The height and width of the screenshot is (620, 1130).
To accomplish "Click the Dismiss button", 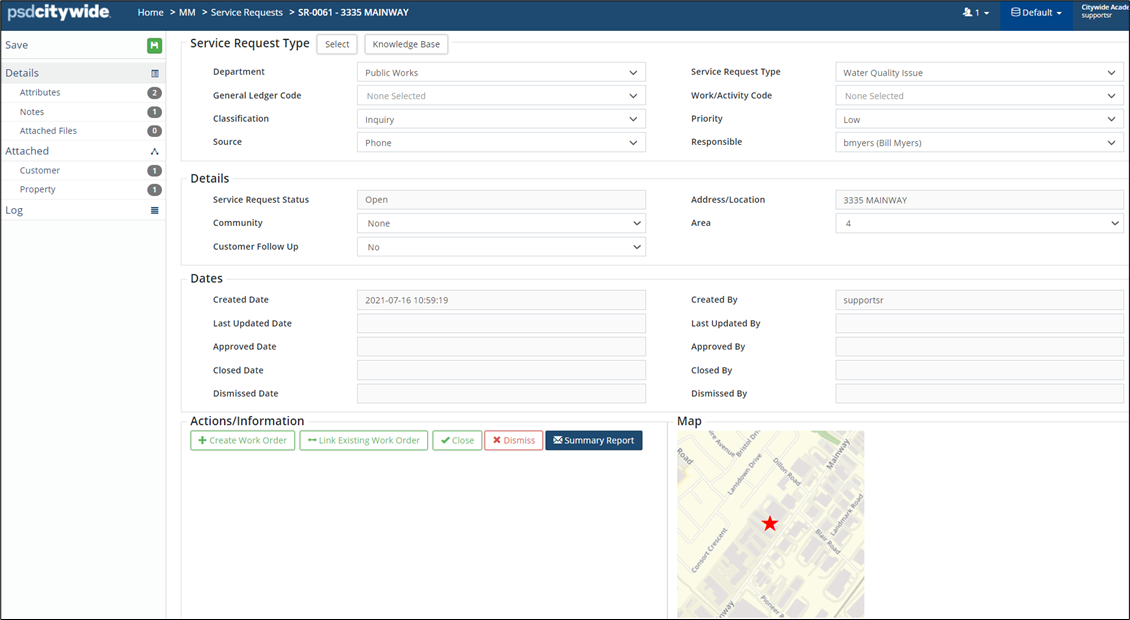I will 513,441.
